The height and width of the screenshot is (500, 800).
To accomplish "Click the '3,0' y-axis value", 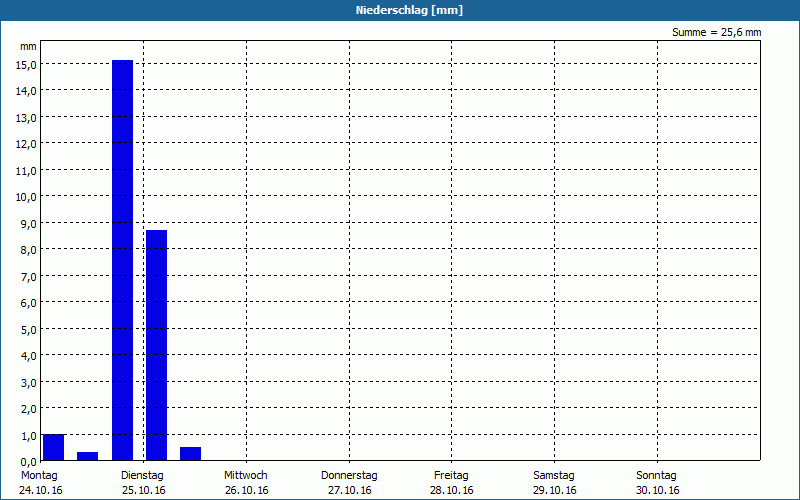I will [29, 382].
